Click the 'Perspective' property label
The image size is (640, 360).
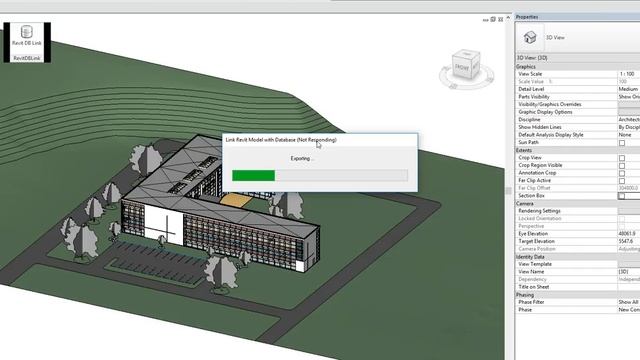(531, 226)
